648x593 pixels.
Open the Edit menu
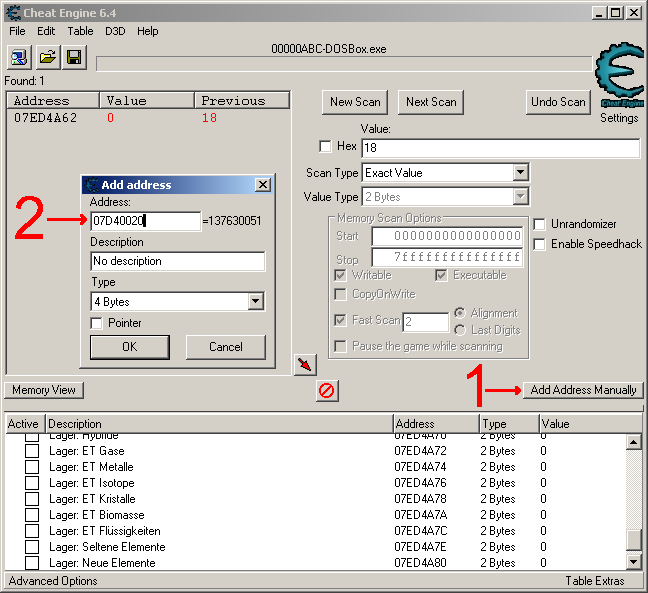(46, 31)
